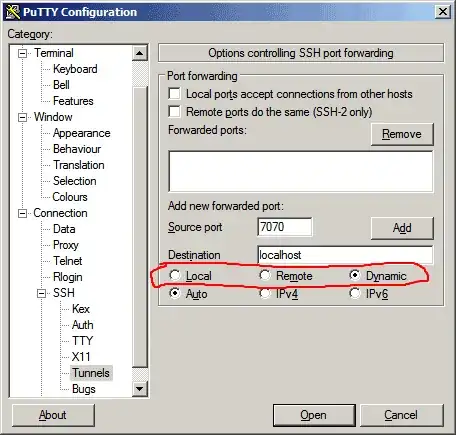Select the Local radio button

(x=174, y=275)
